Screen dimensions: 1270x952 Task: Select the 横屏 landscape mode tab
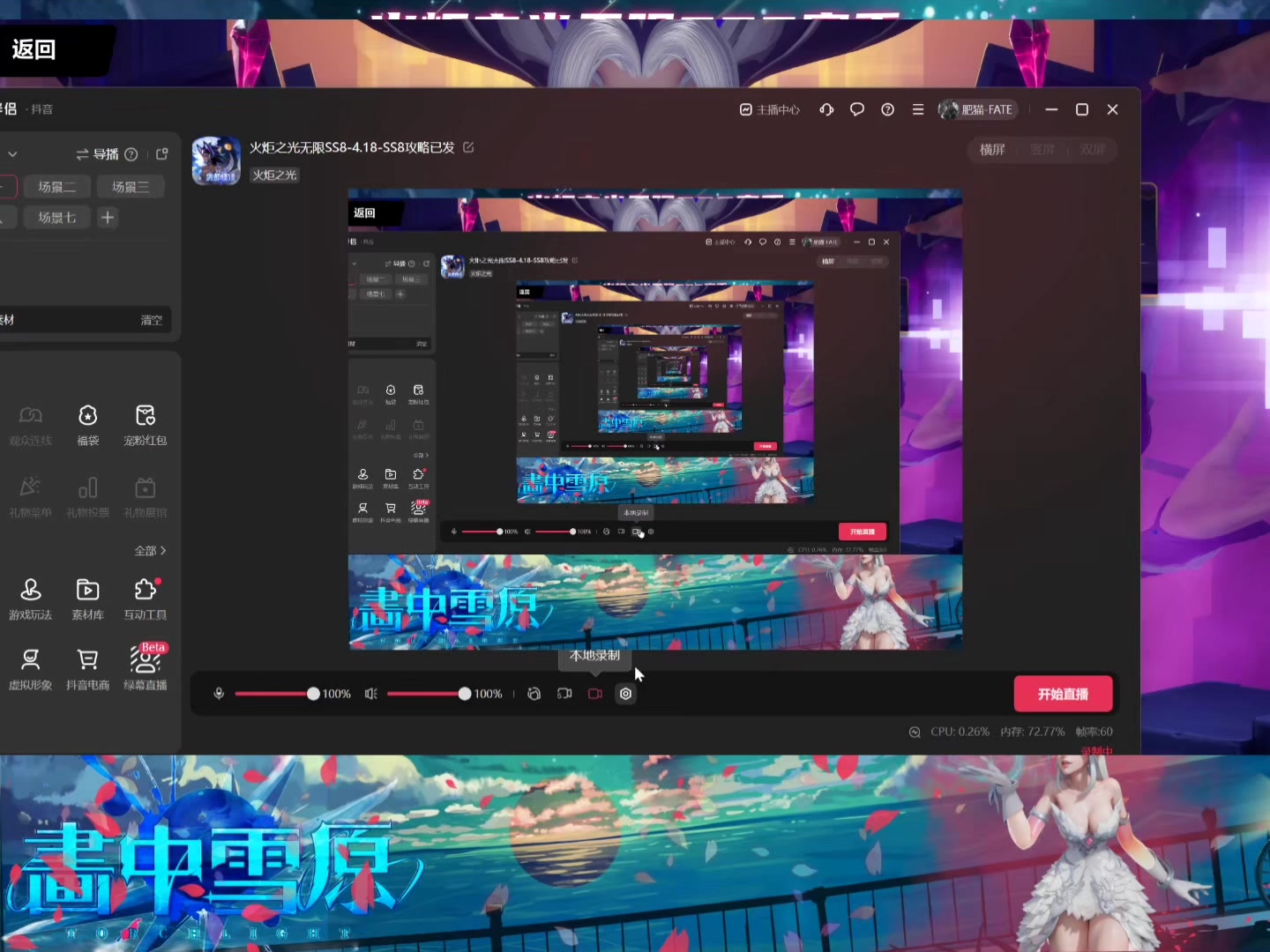pos(992,150)
